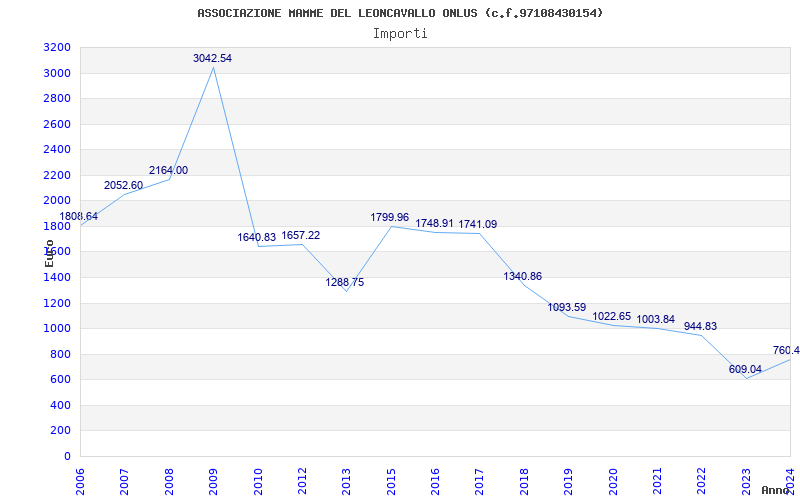Click the 944.83 data label

tap(701, 326)
